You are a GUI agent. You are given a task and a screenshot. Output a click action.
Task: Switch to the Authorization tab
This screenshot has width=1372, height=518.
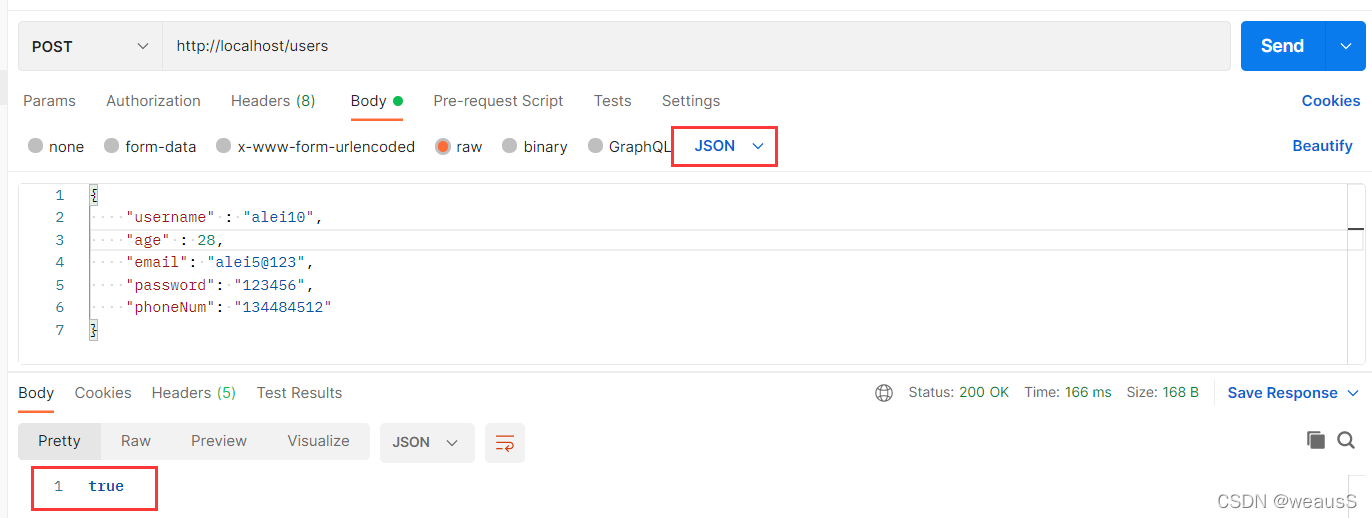tap(153, 101)
